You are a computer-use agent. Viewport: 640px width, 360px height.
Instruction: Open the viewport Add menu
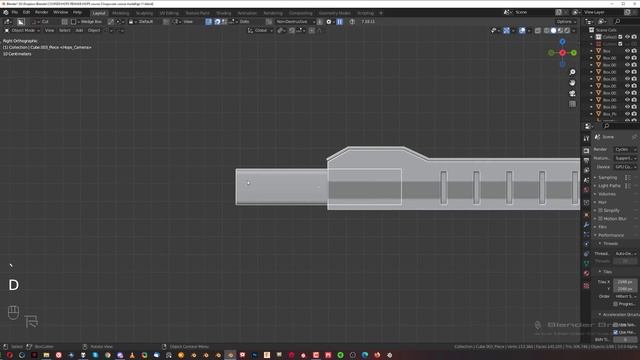click(79, 31)
